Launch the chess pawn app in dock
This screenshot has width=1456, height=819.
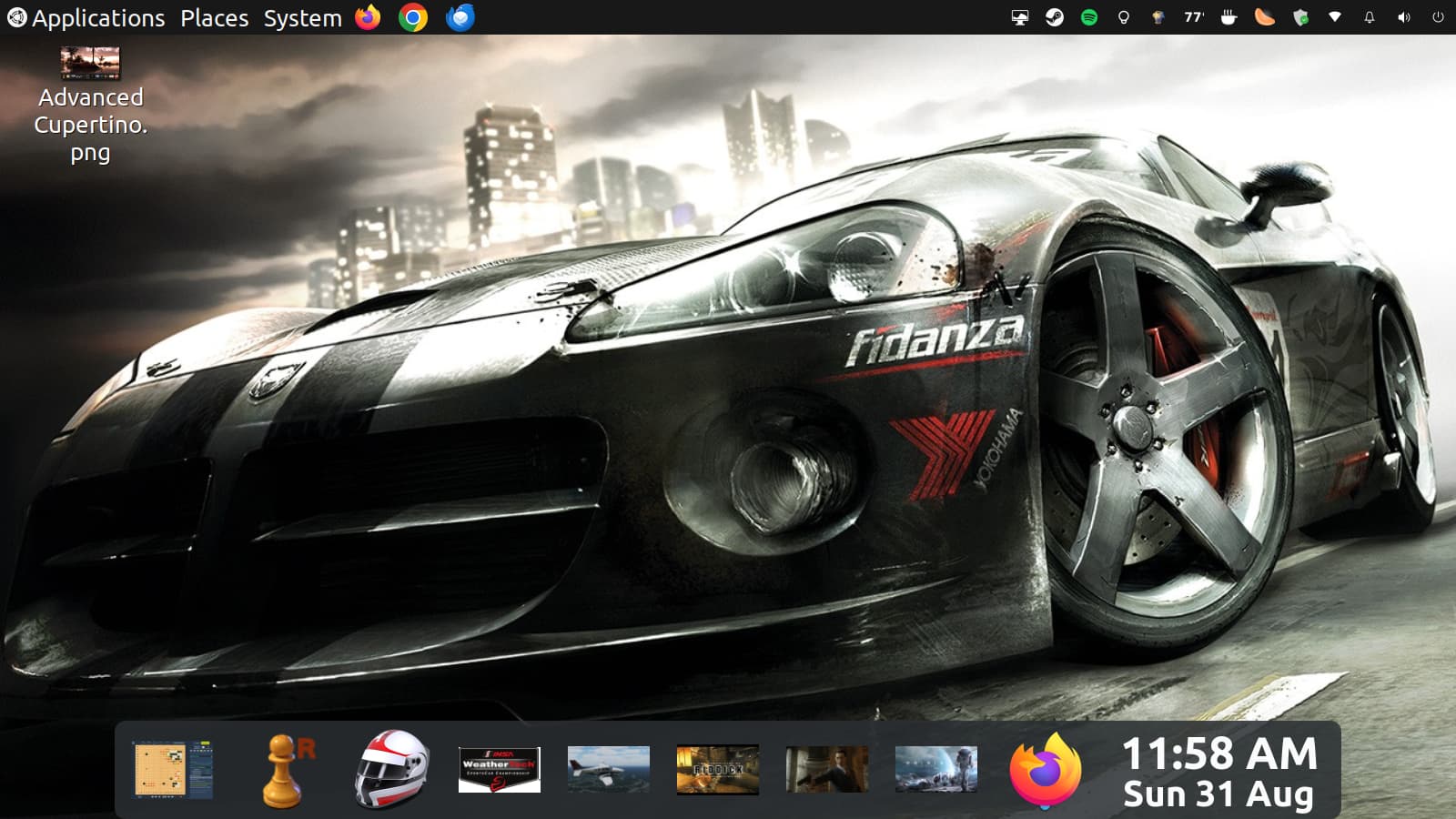tap(284, 771)
